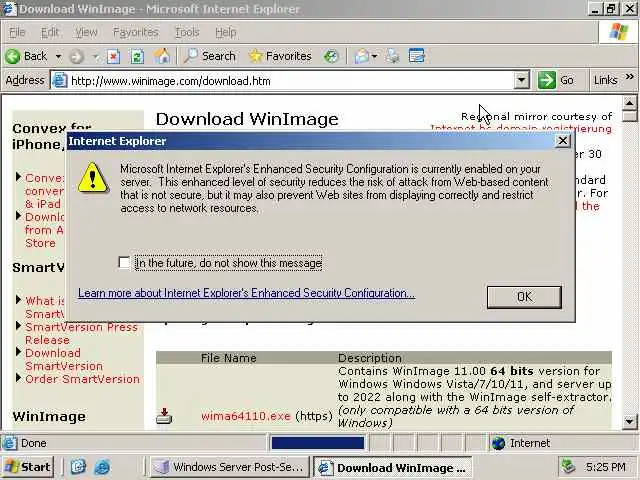Open the View menu

pyautogui.click(x=86, y=32)
